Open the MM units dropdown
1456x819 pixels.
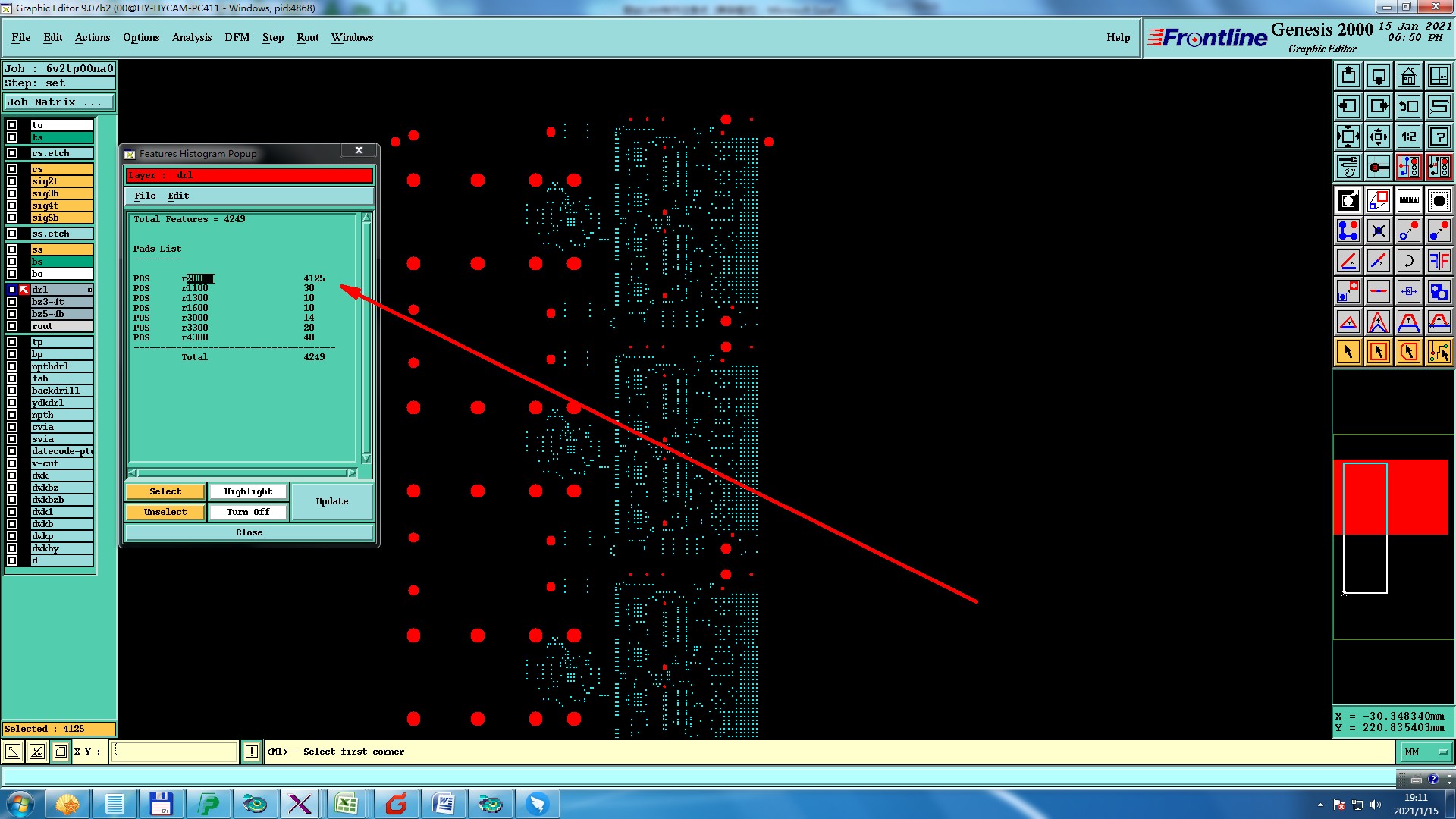pos(1425,752)
